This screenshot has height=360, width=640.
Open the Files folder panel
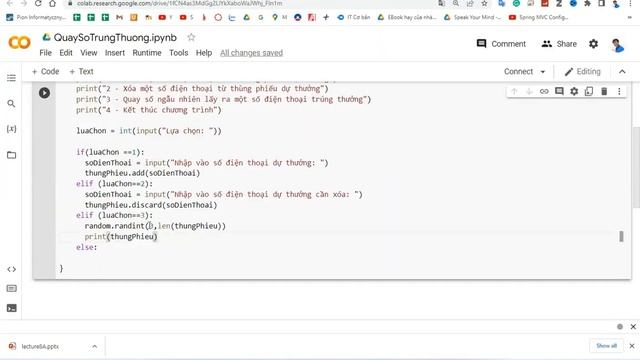[11, 155]
